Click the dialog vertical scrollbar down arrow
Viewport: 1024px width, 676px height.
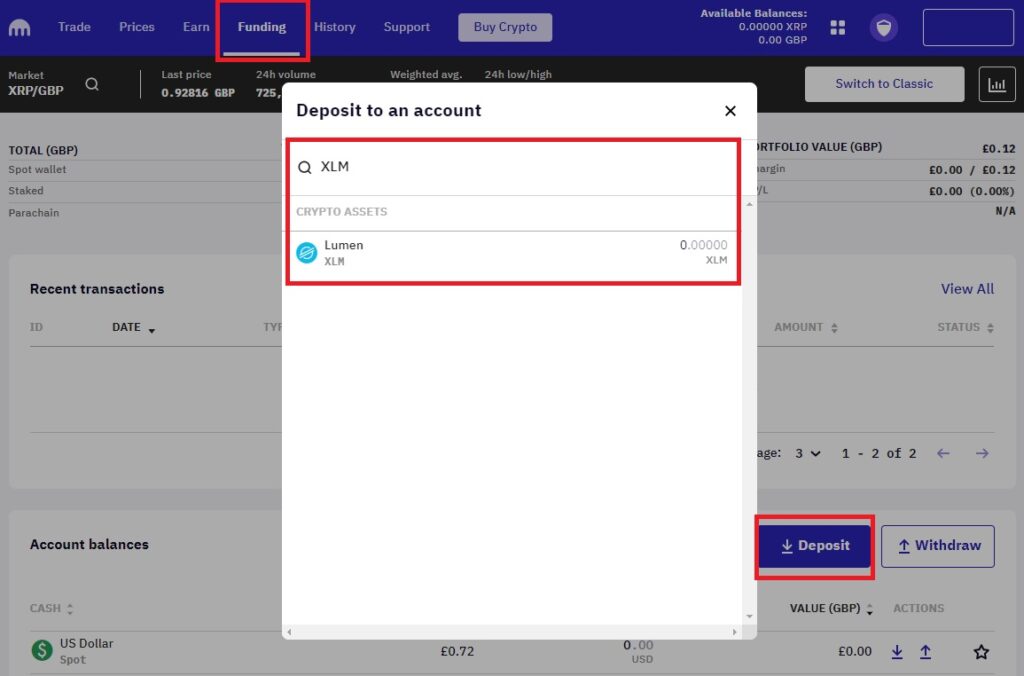coord(749,616)
